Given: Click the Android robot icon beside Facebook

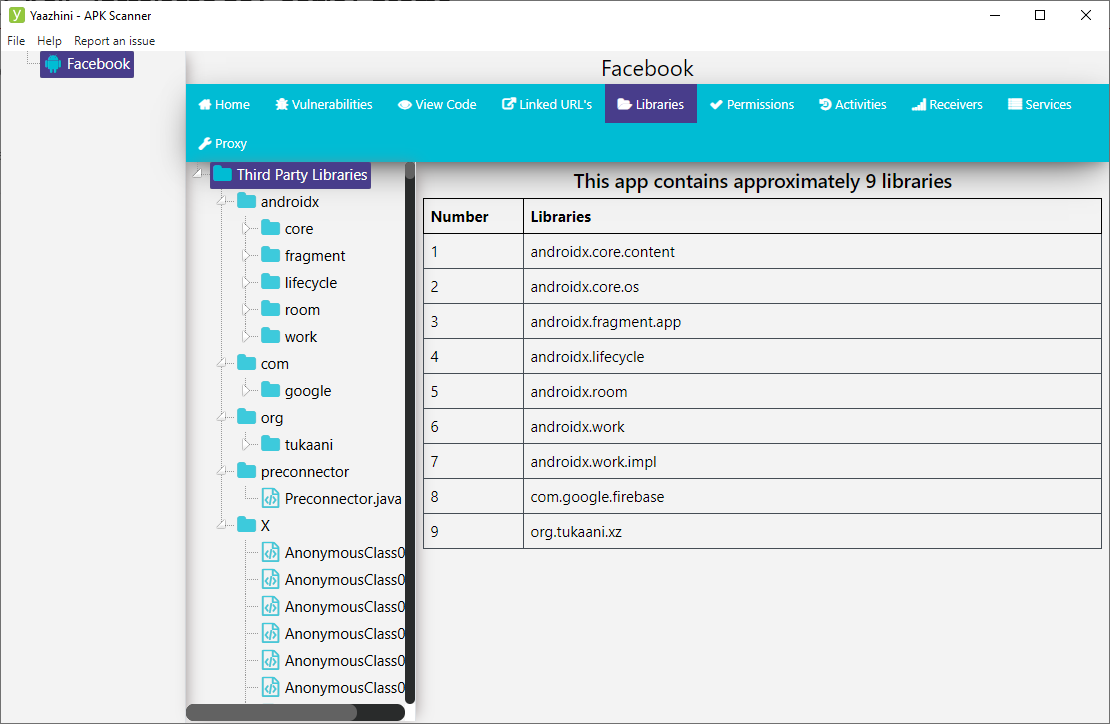Looking at the screenshot, I should point(53,64).
